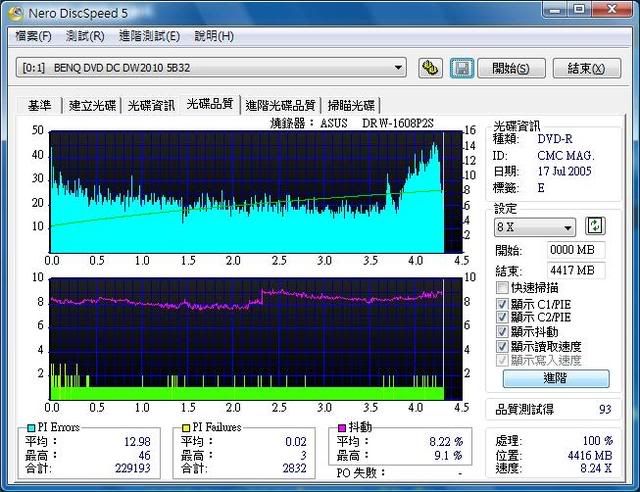Click the yellow PI Failures legend swatch

coord(186,428)
